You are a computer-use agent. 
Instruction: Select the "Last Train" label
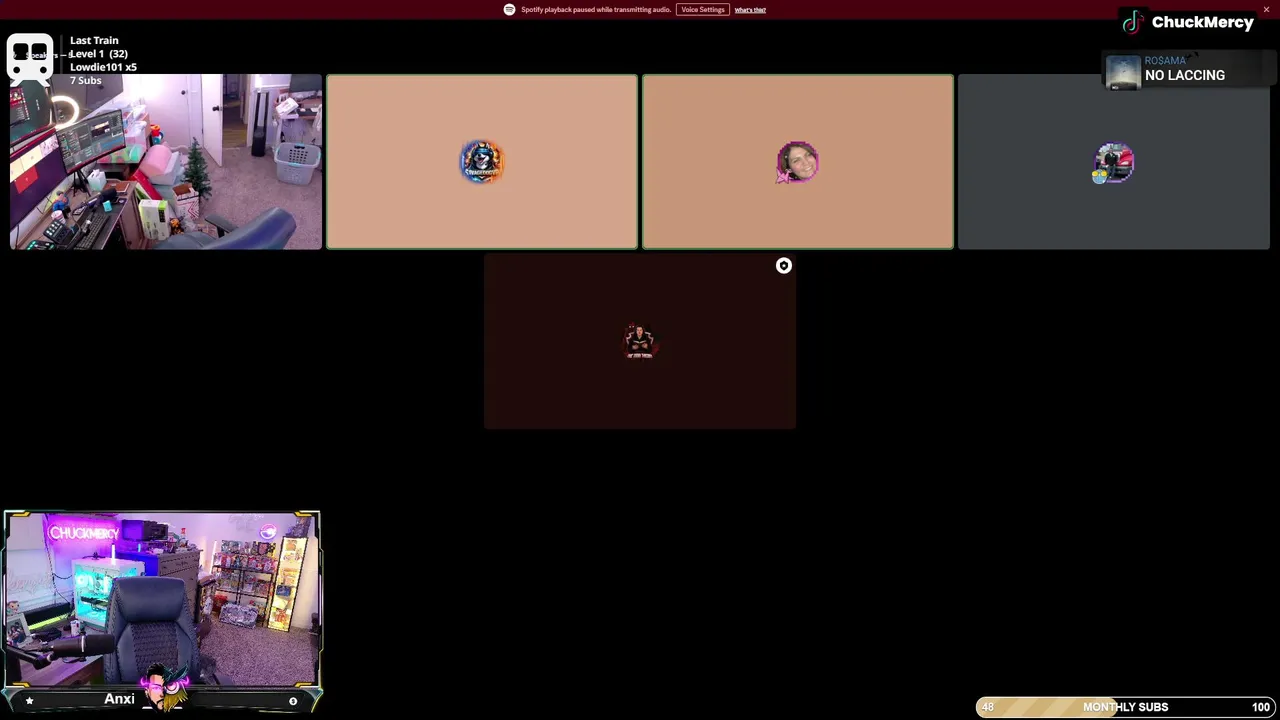[x=94, y=41]
